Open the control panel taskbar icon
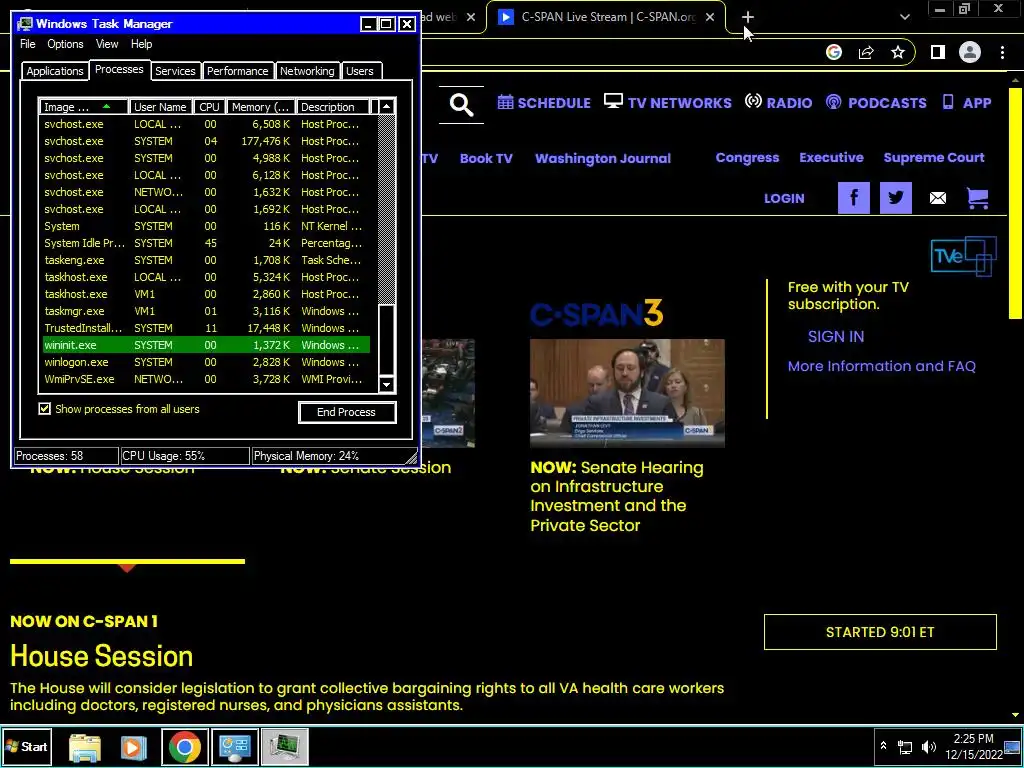Viewport: 1024px width, 768px height. point(235,747)
